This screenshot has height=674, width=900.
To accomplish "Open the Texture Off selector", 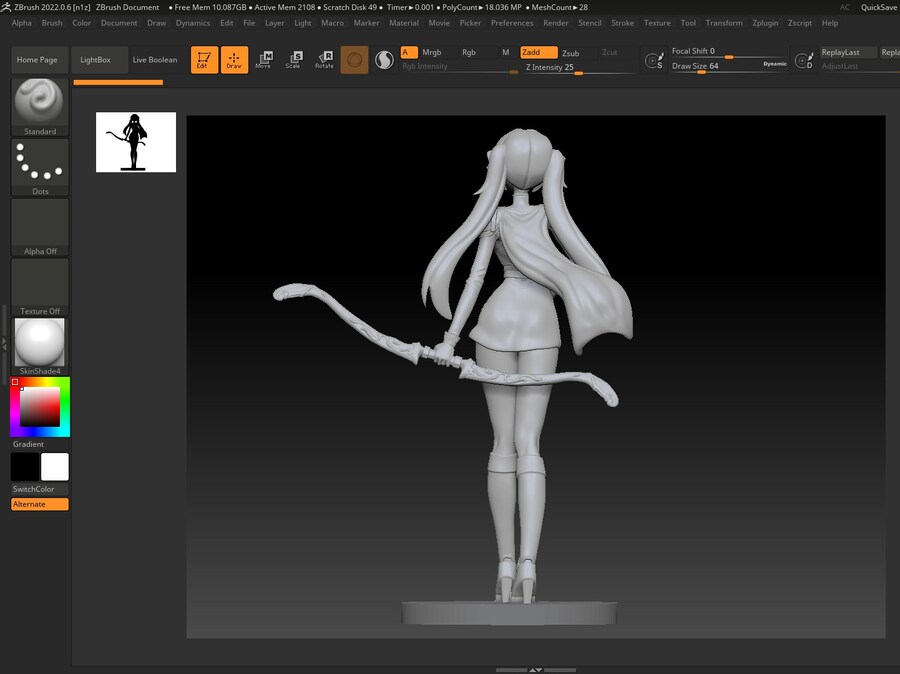I will [40, 286].
